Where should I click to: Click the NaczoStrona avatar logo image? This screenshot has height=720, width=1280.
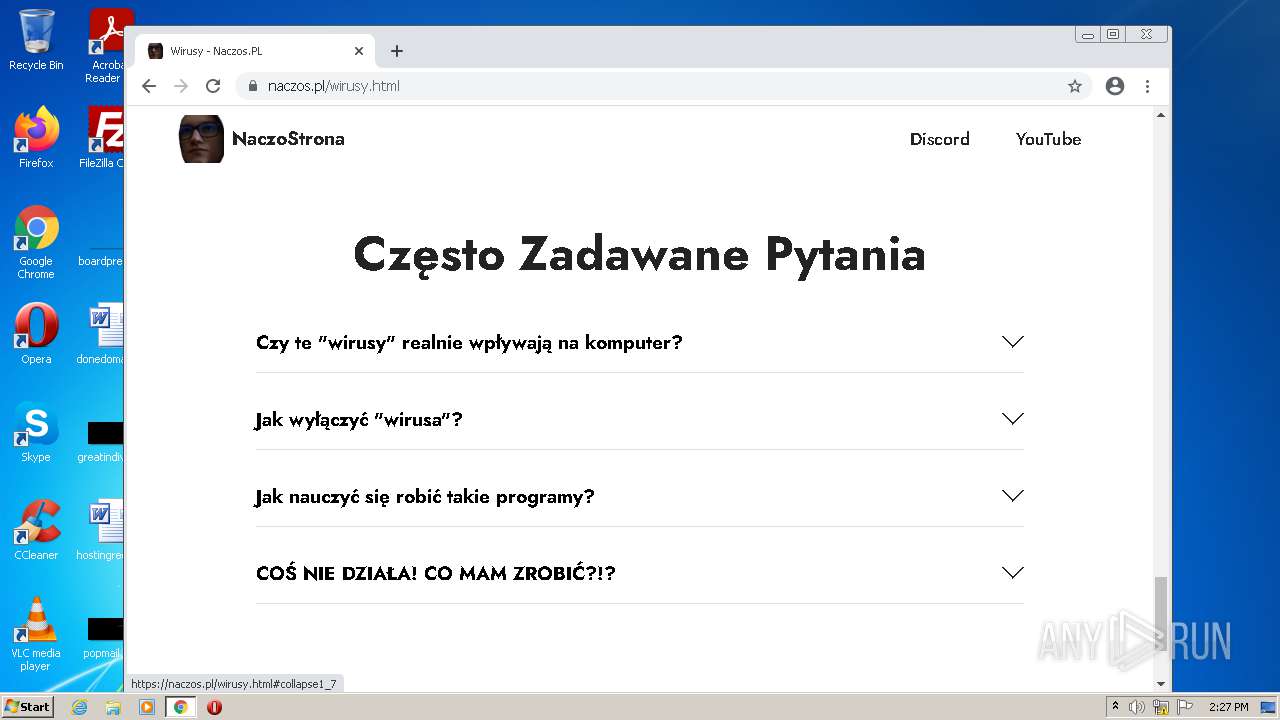[x=201, y=139]
